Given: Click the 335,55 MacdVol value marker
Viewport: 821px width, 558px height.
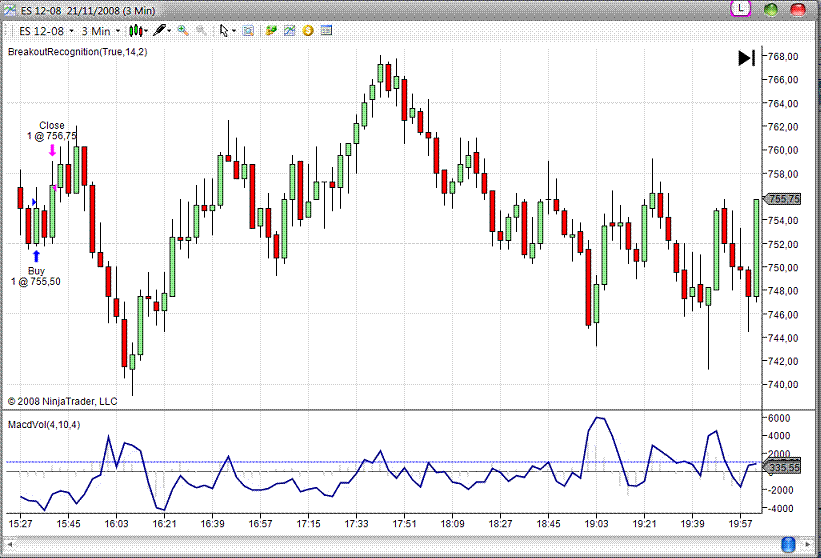Looking at the screenshot, I should (x=782, y=467).
